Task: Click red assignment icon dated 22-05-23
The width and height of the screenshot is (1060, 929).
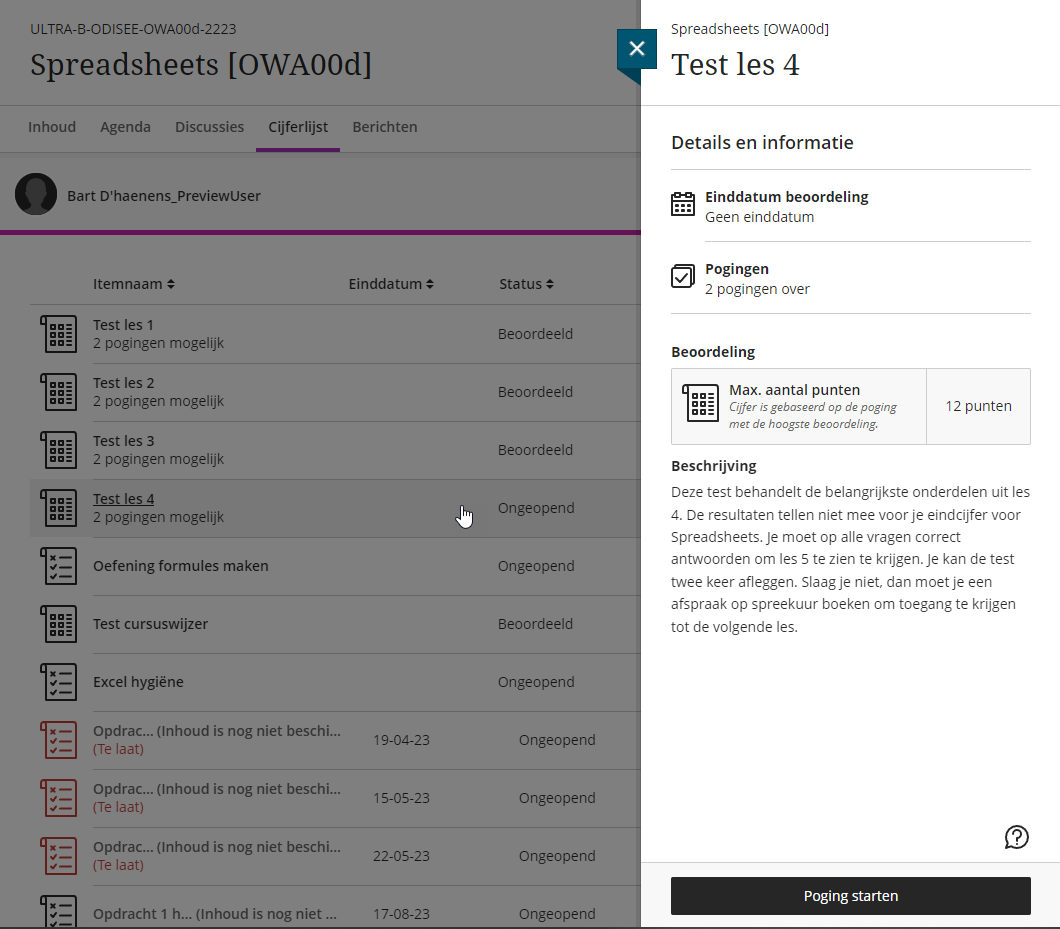Action: click(x=59, y=856)
